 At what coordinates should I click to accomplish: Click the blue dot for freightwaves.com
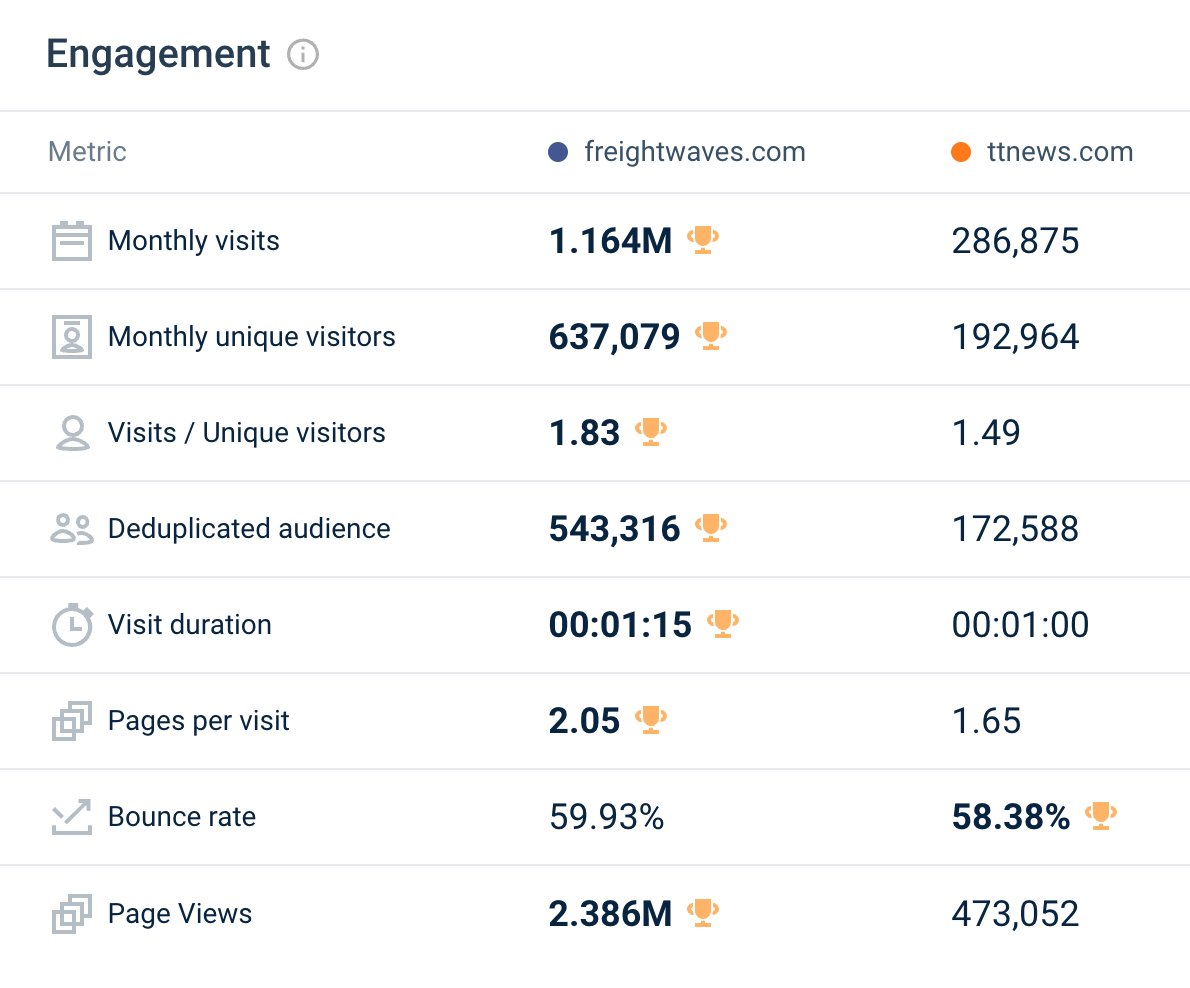[x=558, y=152]
